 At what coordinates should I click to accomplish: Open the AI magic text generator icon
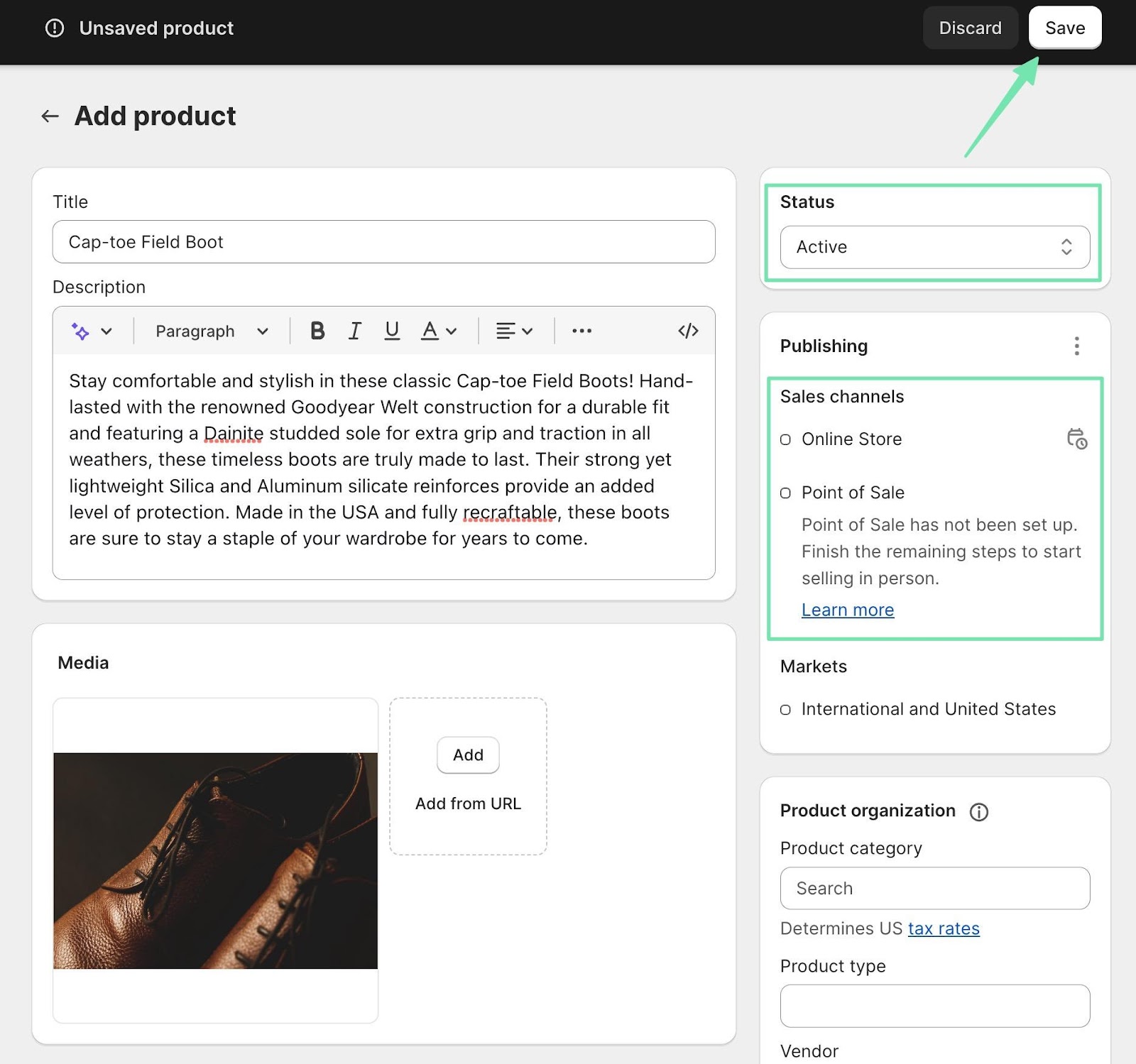(80, 331)
